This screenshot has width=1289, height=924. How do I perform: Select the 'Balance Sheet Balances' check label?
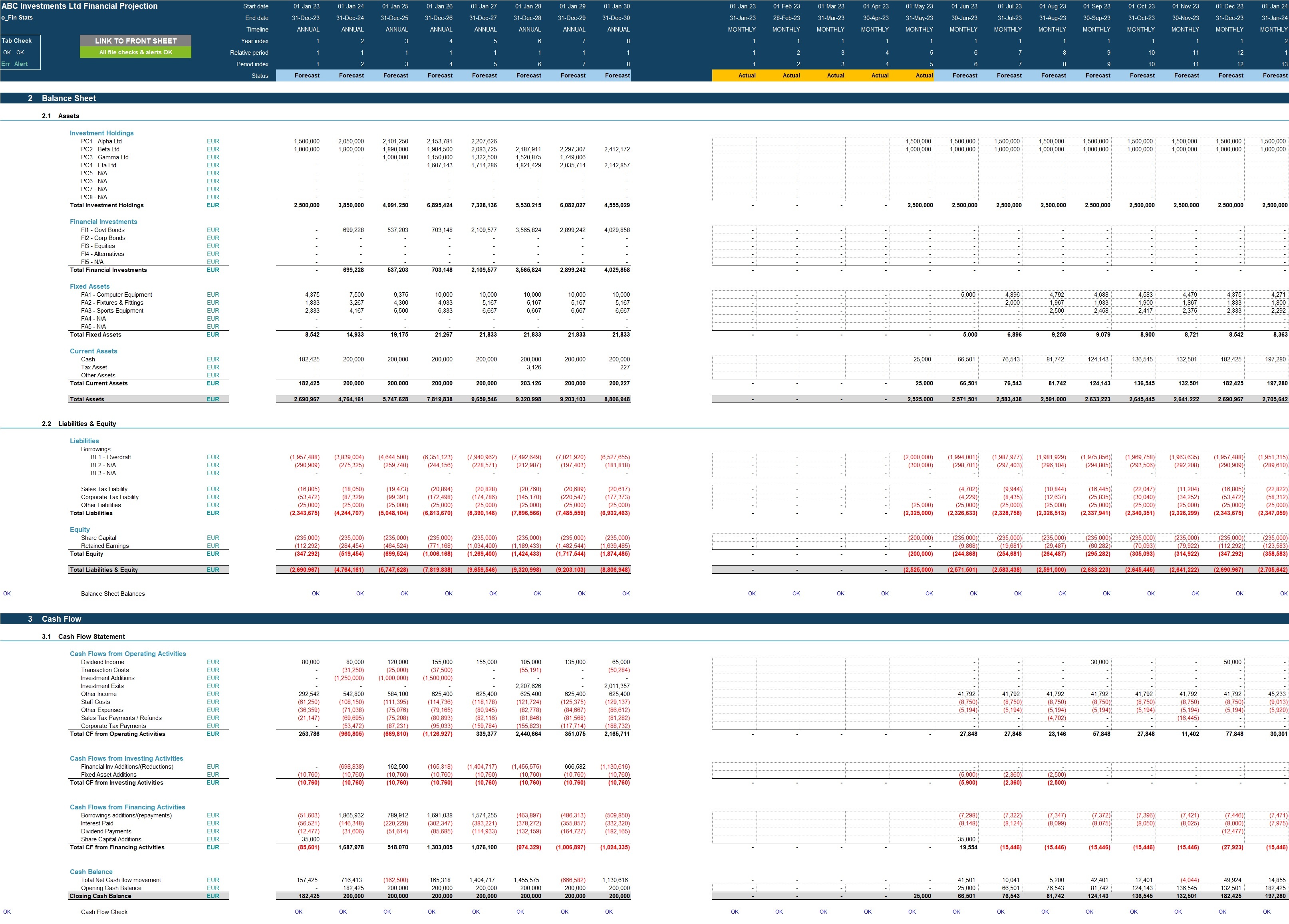tap(113, 594)
